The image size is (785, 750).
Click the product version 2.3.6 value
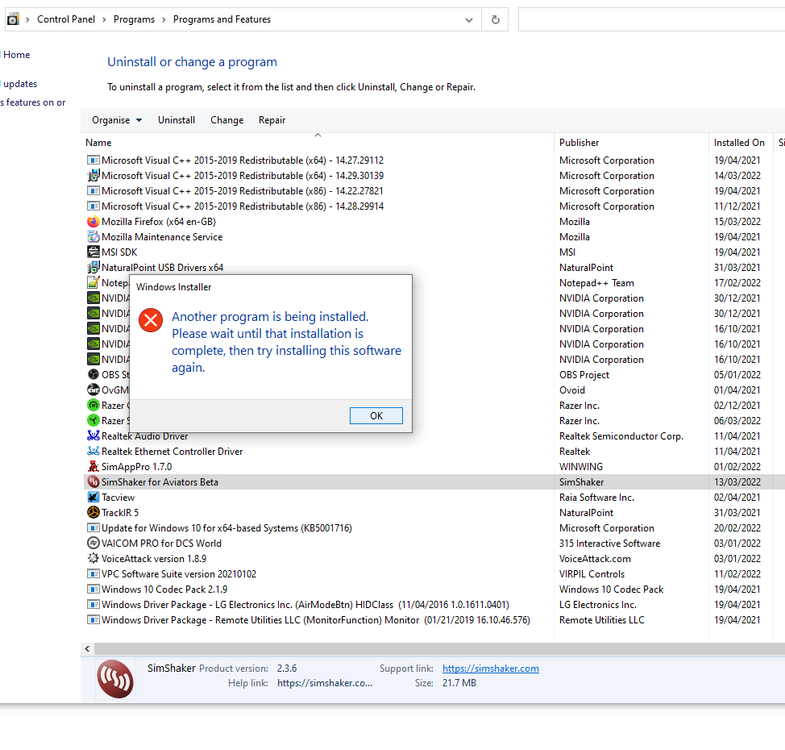[287, 668]
